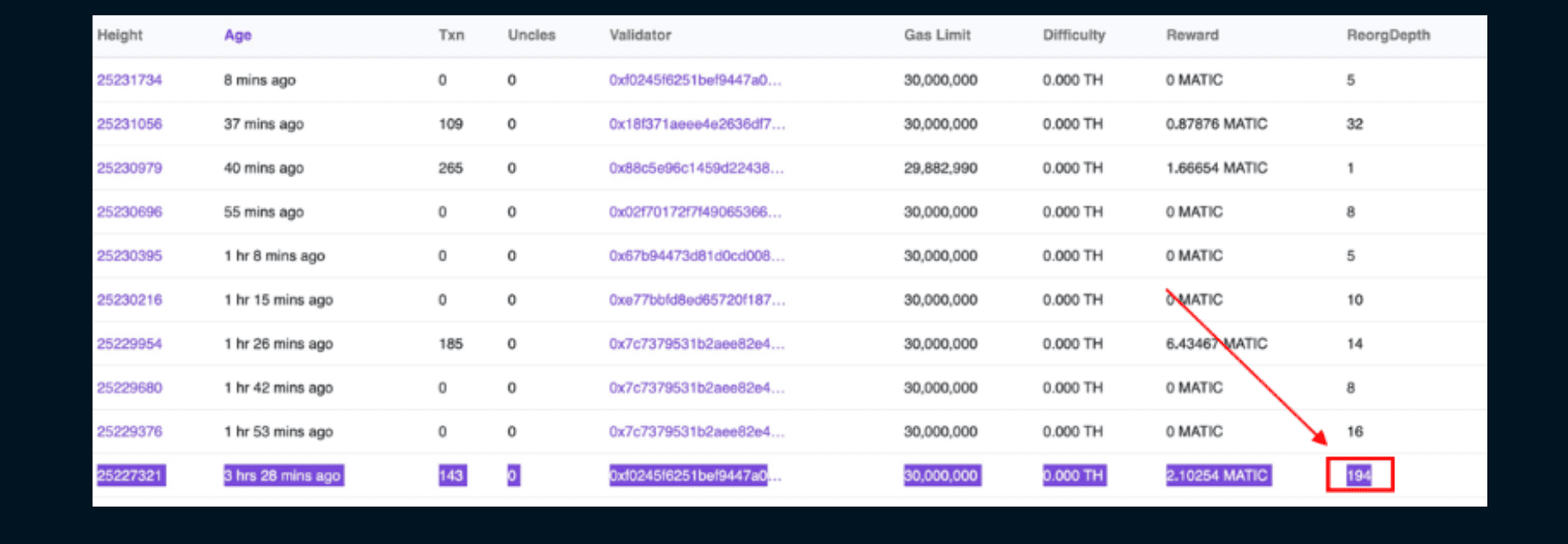The image size is (1568, 544).
Task: Select the ReorgDepth value 194
Action: tap(1359, 476)
